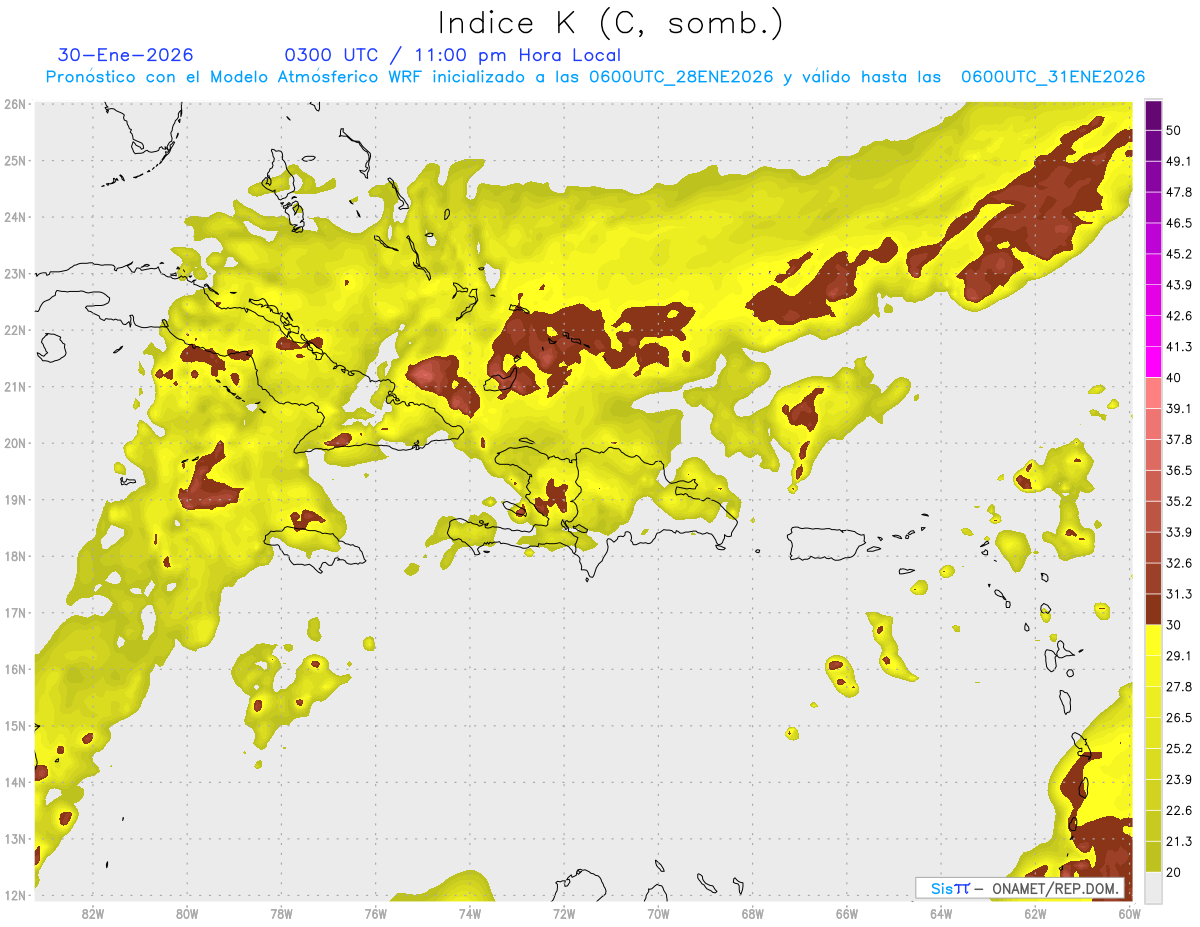Select the date label '30-Ene-2026'
1200x927 pixels.
[x=126, y=55]
